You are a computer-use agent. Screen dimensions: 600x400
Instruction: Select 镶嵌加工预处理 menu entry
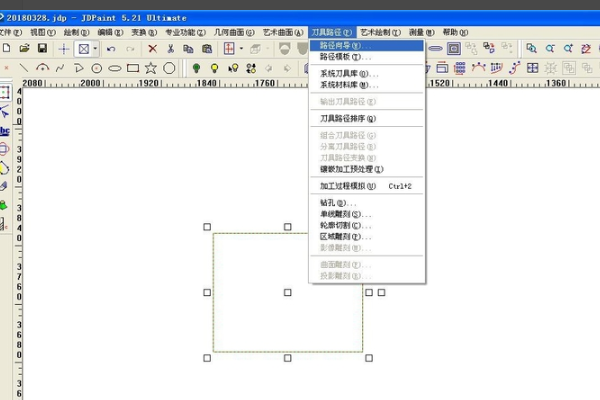[x=367, y=169]
